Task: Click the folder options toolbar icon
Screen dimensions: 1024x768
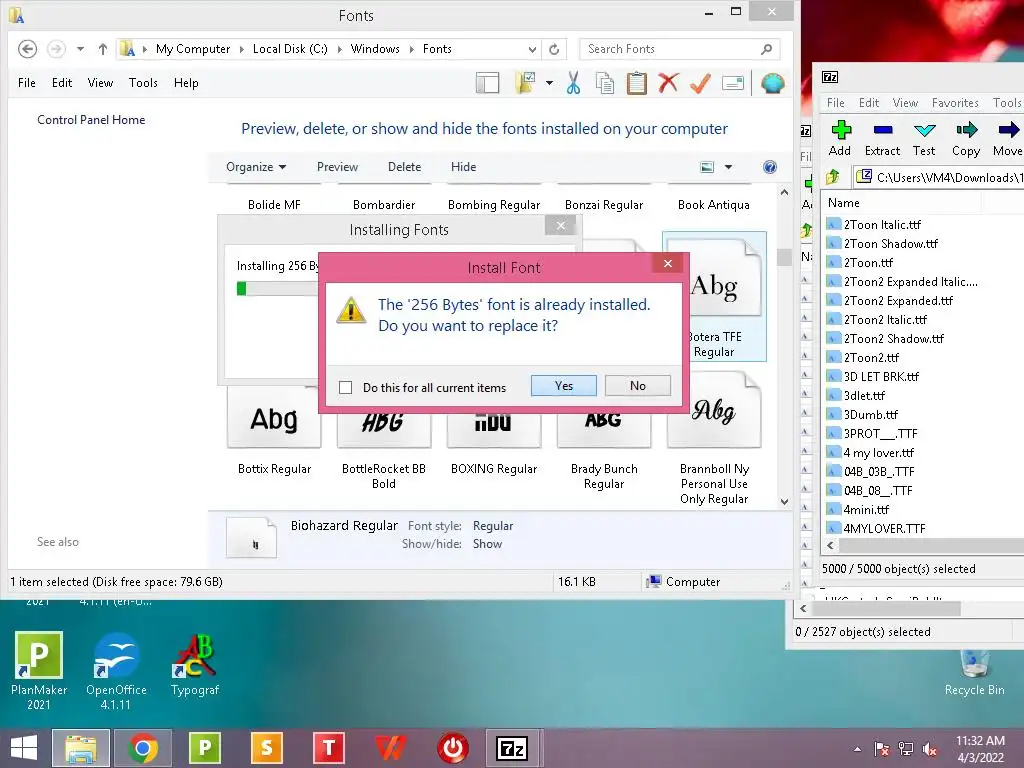Action: (x=525, y=83)
